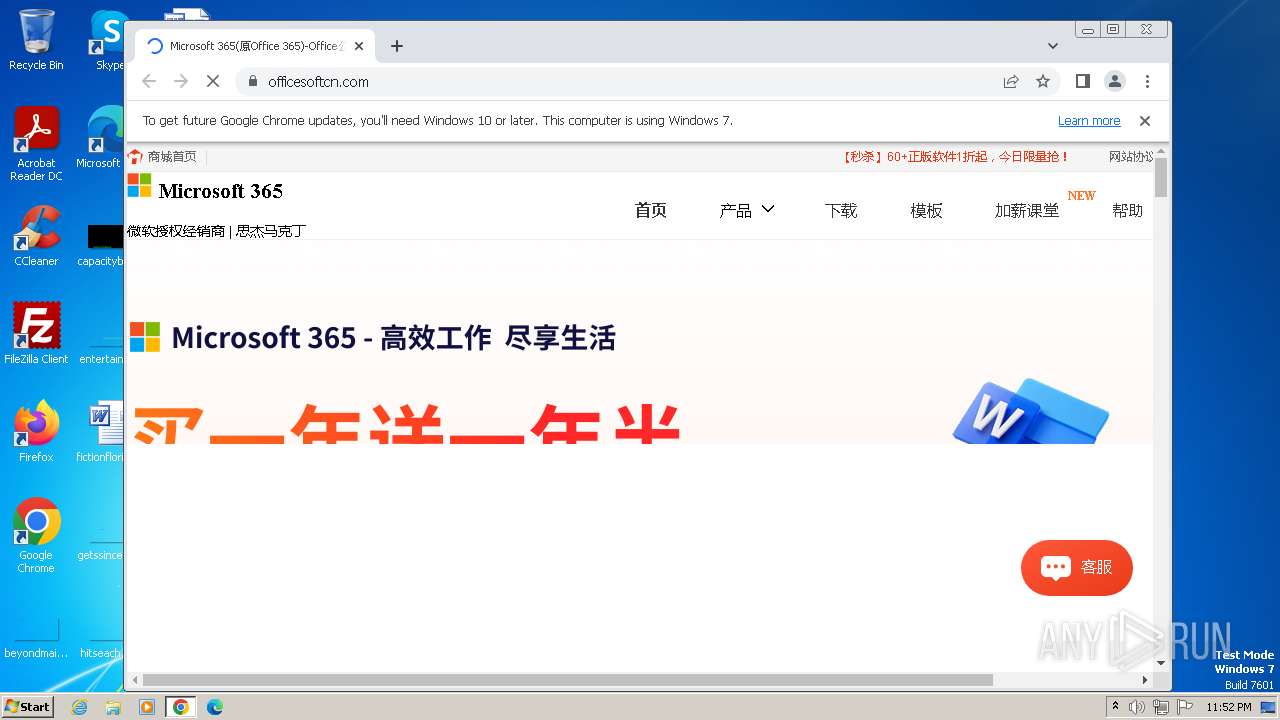Viewport: 1280px width, 720px height.
Task: Open 模板 navigation item
Action: pos(926,210)
